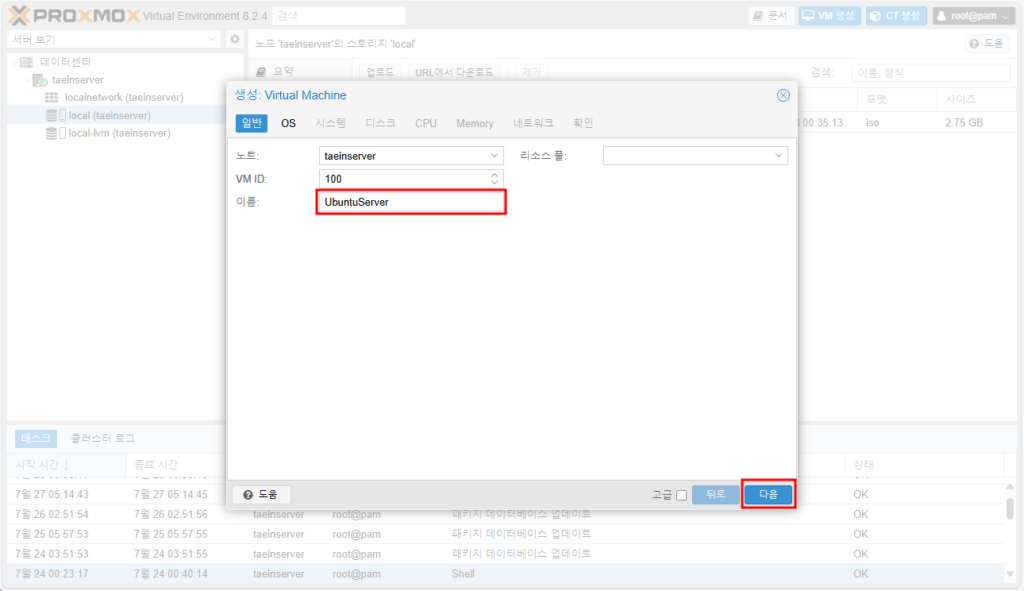This screenshot has width=1024, height=591.
Task: Click the user icon beside root@pam
Action: point(941,16)
